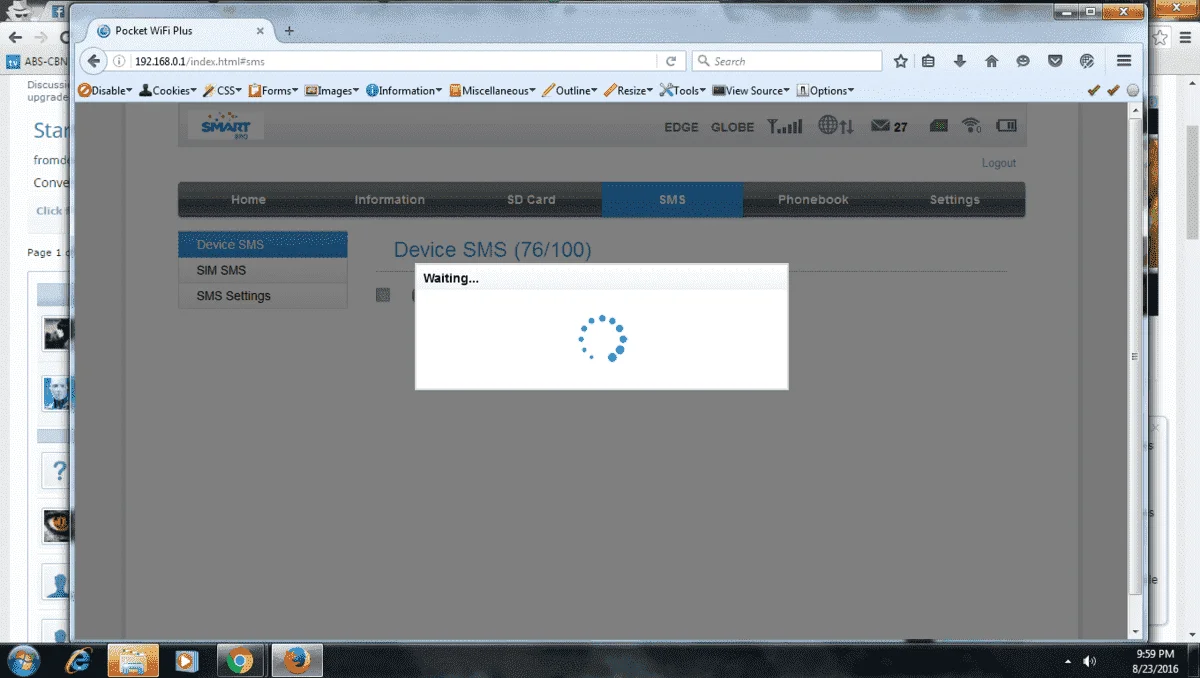Switch to Chrome from taskbar
The image size is (1200, 678).
coord(238,661)
